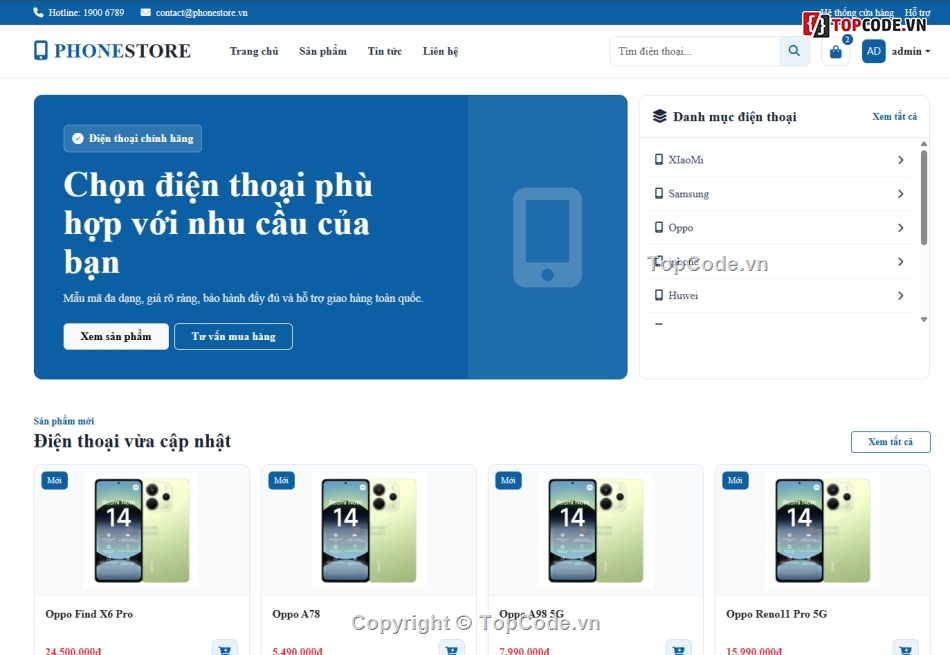
Task: Add Oppo A98 5G to cart
Action: point(679,648)
